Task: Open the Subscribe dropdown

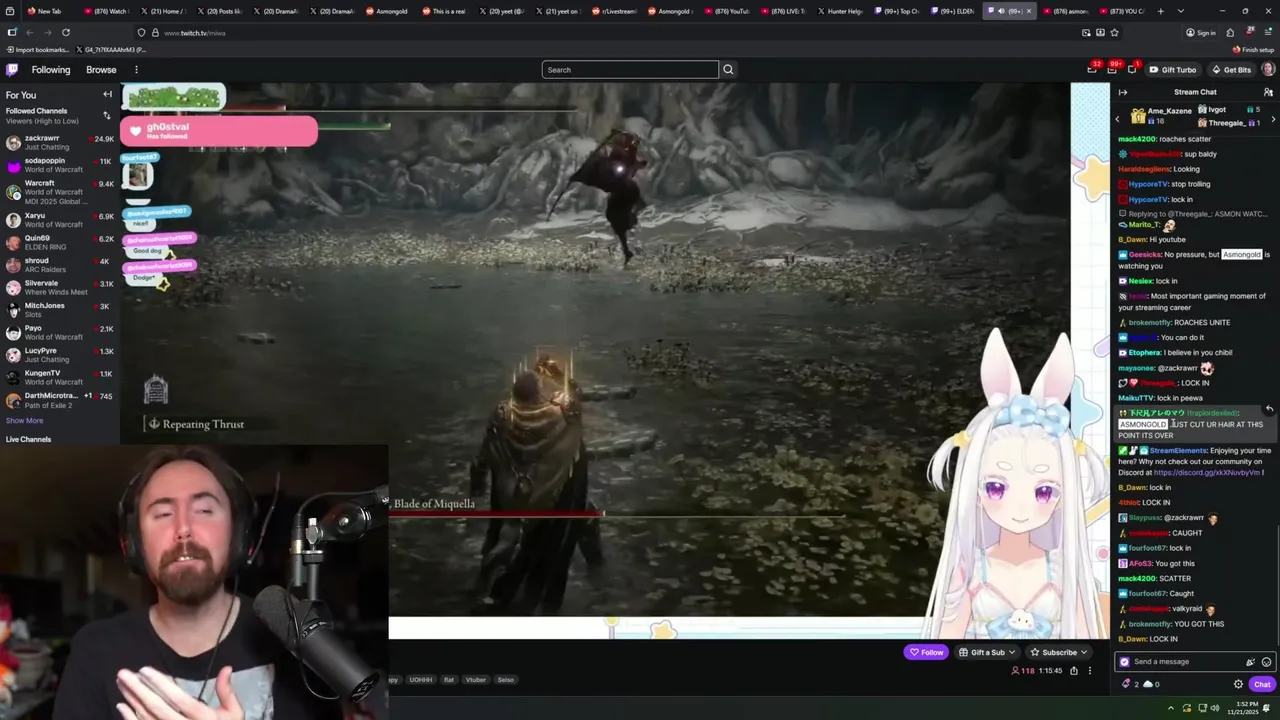Action: point(1058,652)
